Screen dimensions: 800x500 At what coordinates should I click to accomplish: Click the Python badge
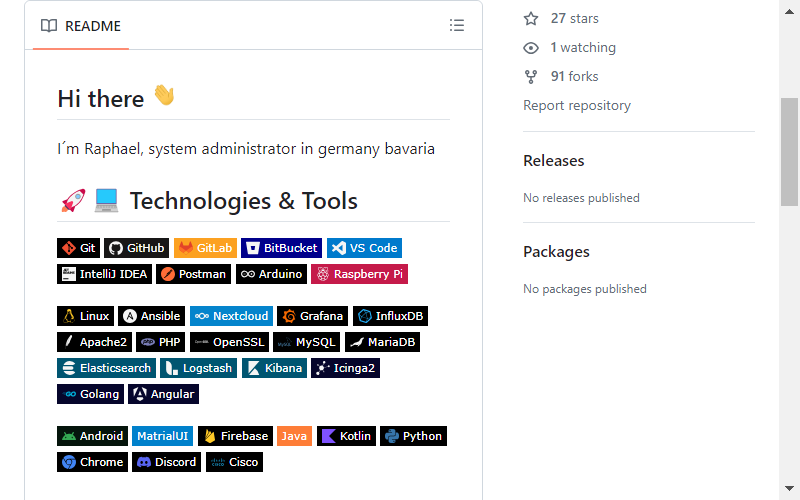pyautogui.click(x=413, y=436)
